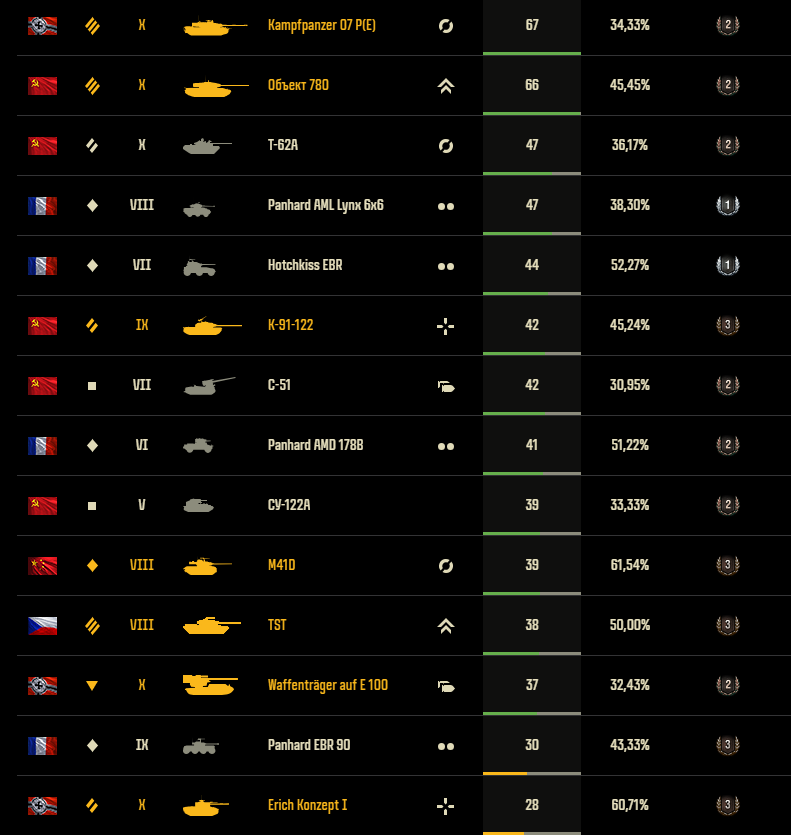The image size is (791, 835).
Task: Click the triangle tank destroyer icon for Waffenträger
Action: pos(92,685)
